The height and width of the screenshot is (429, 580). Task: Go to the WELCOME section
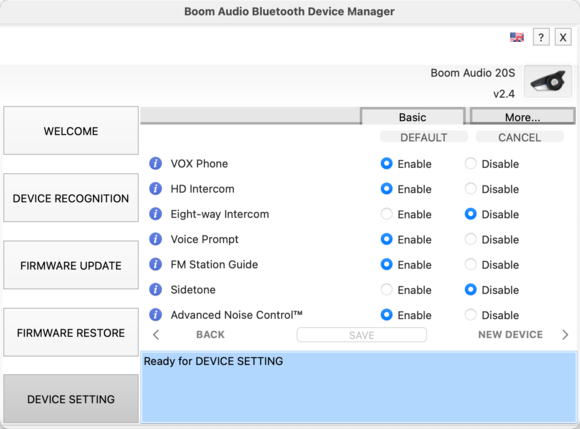pyautogui.click(x=71, y=131)
